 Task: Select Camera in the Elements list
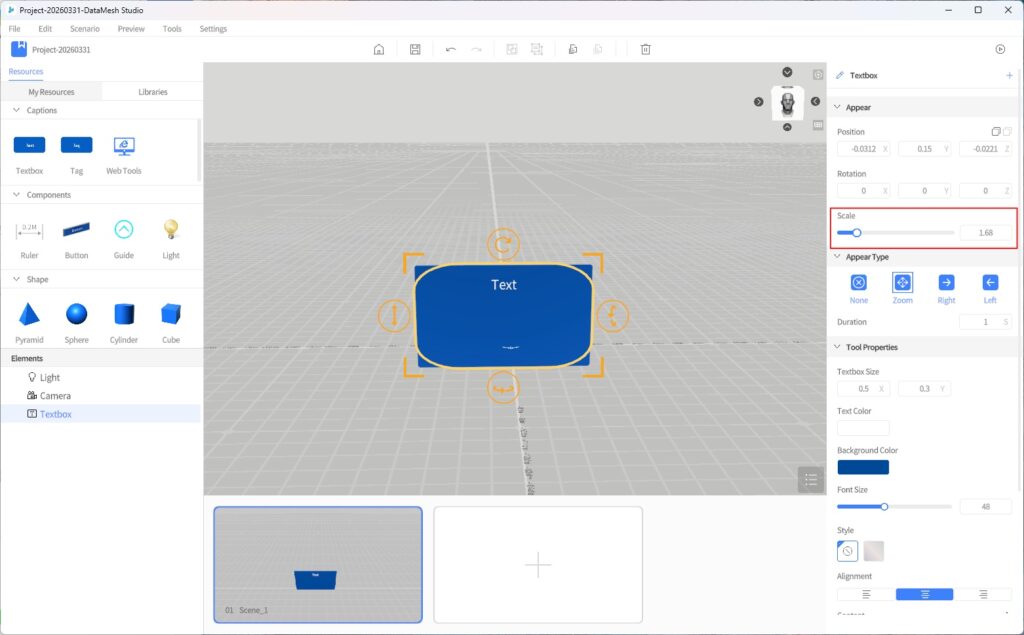55,396
